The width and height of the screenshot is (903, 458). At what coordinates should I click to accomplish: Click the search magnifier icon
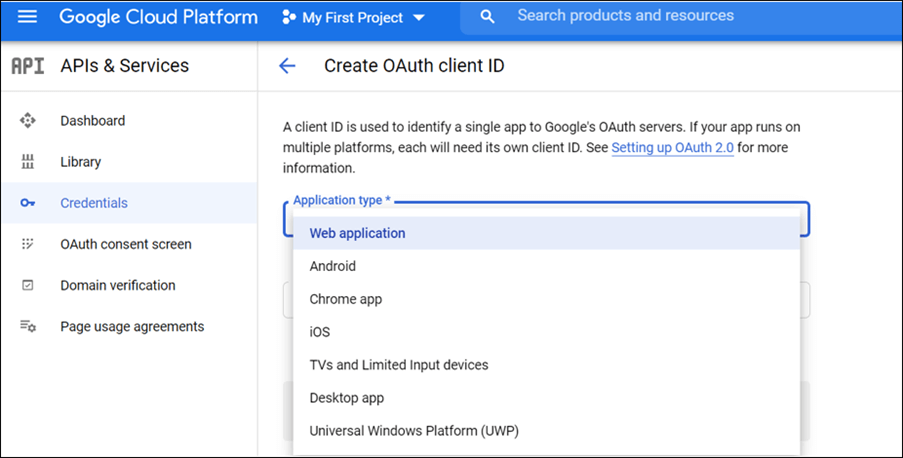[487, 17]
